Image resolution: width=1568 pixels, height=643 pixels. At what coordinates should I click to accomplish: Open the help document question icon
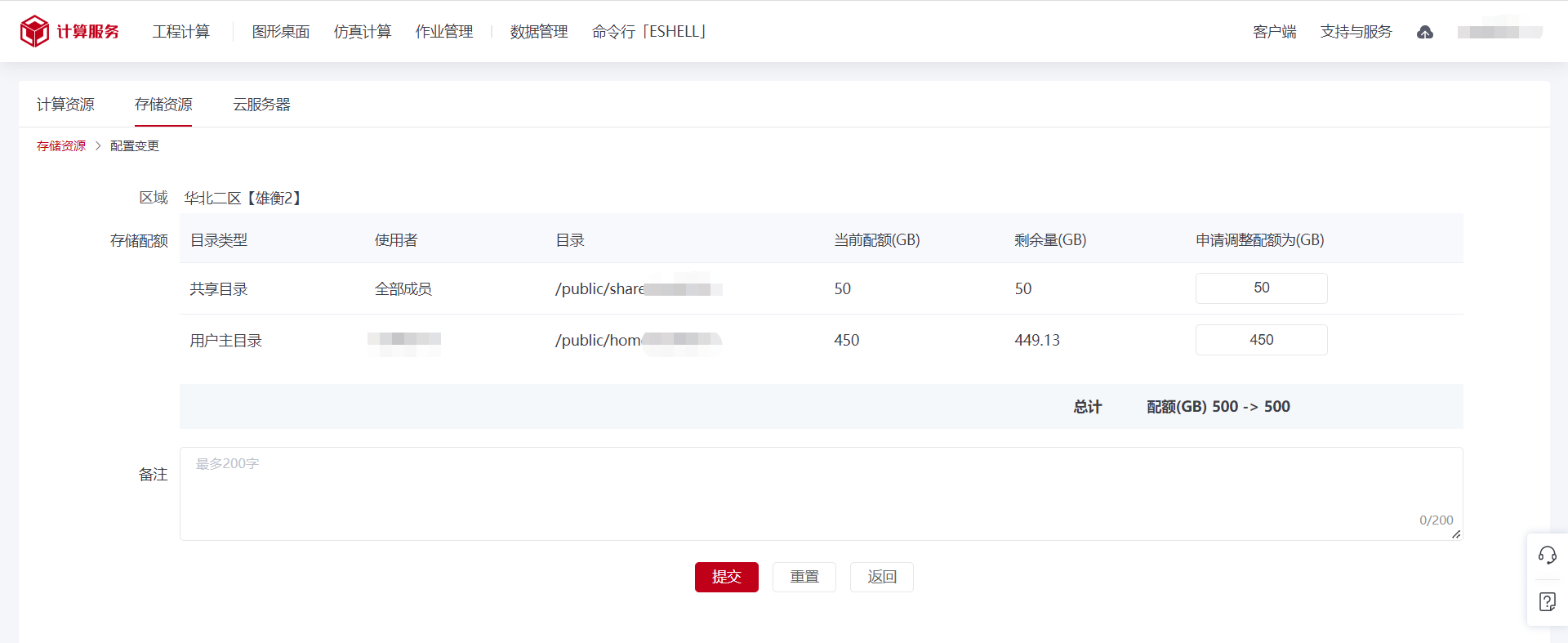point(1547,602)
